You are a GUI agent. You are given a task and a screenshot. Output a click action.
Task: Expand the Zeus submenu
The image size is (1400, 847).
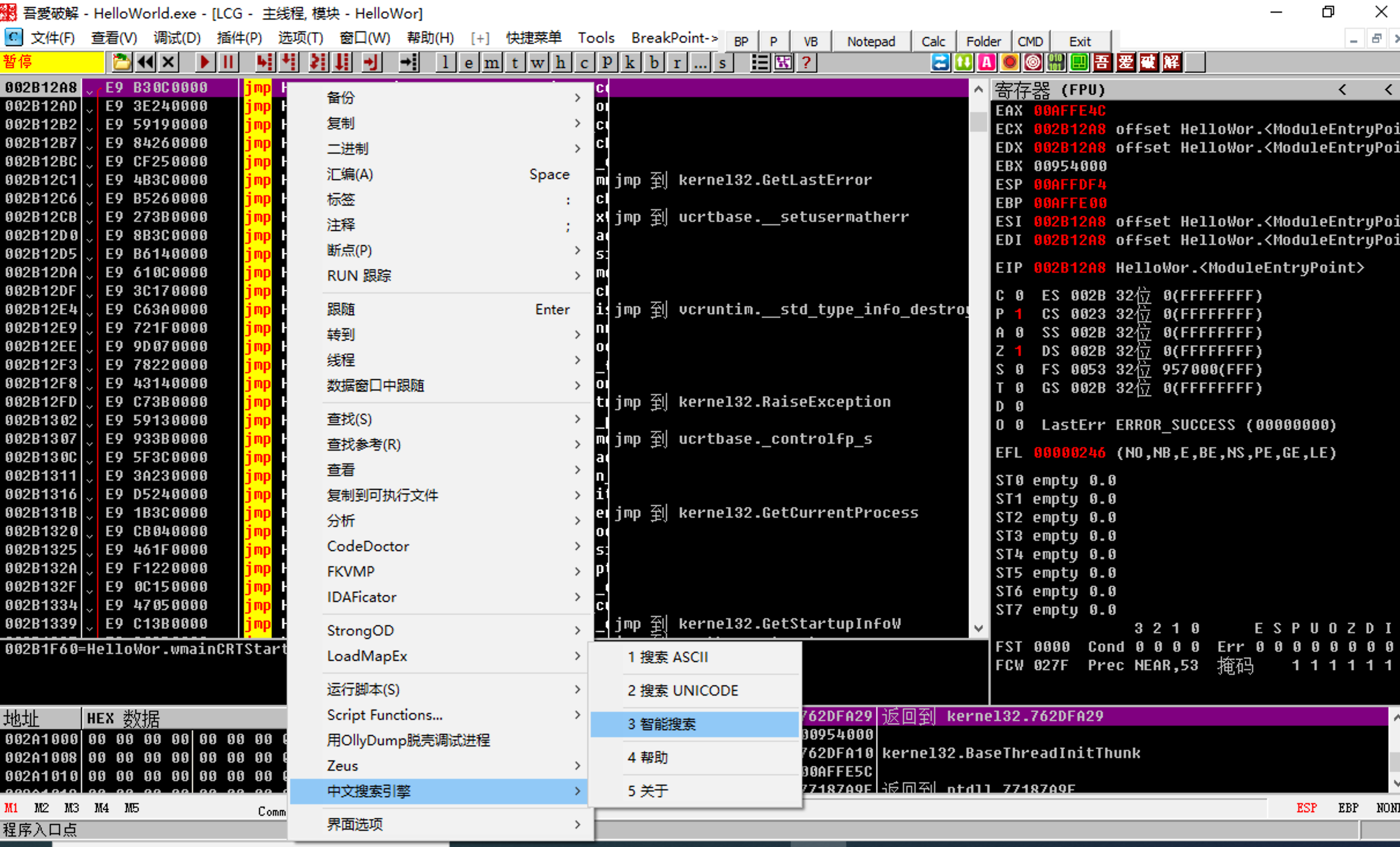(x=440, y=766)
